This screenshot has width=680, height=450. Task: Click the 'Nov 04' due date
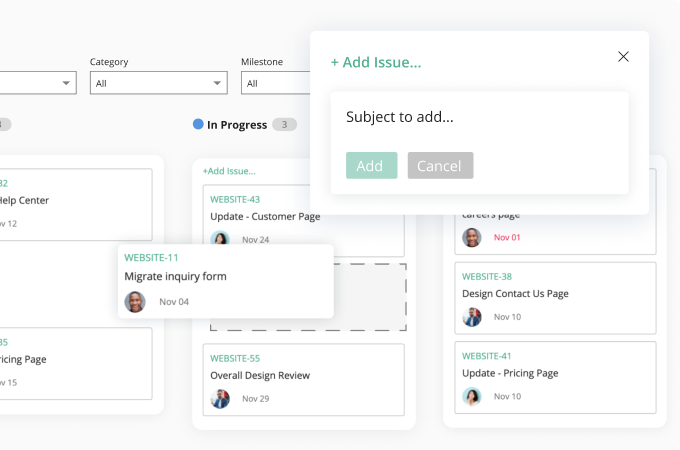pyautogui.click(x=174, y=302)
